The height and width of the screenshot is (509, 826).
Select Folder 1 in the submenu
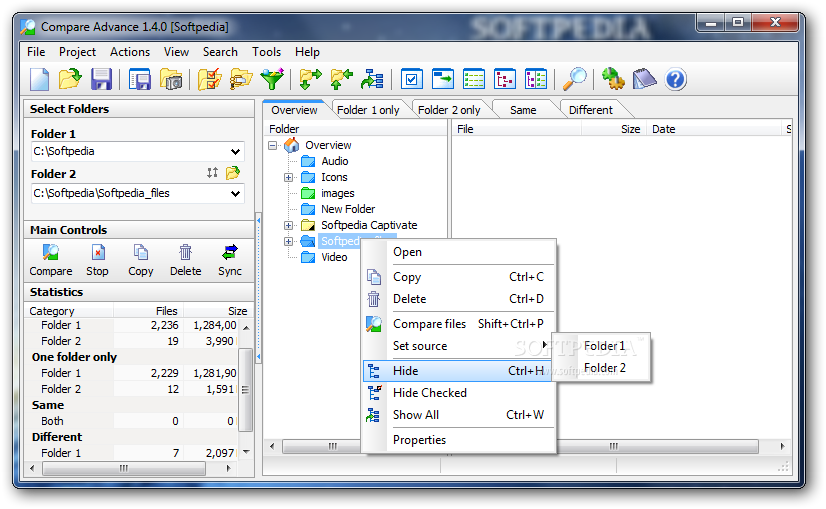604,346
